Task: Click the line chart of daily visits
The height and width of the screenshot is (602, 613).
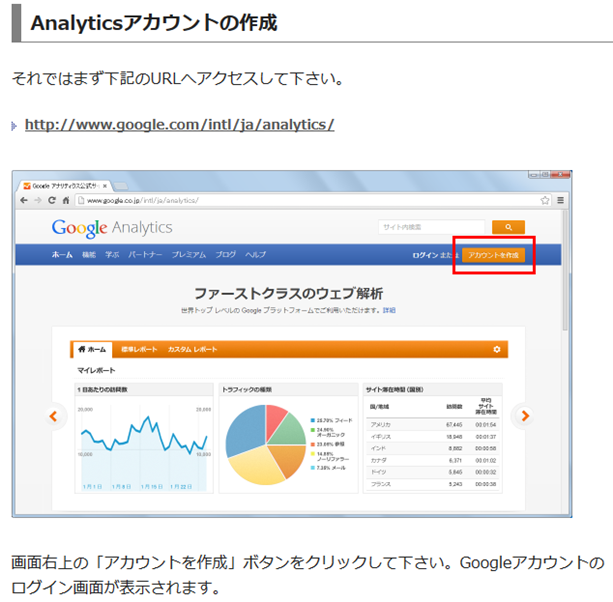Action: tap(144, 447)
